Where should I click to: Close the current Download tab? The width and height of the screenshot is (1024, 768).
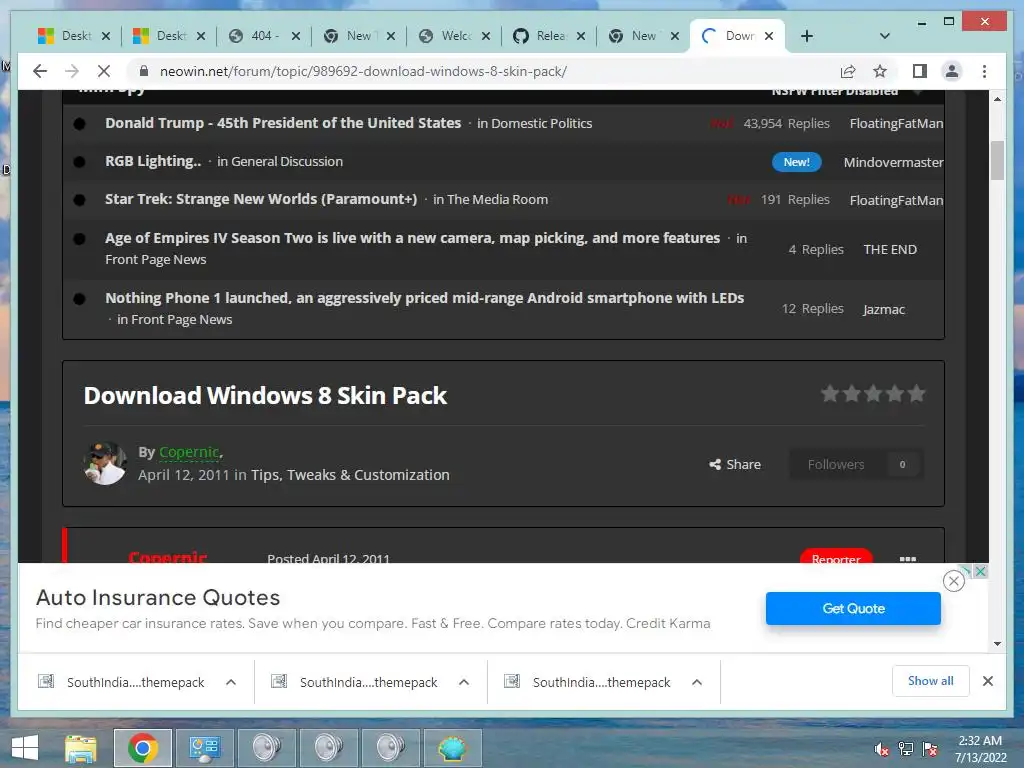[x=769, y=36]
